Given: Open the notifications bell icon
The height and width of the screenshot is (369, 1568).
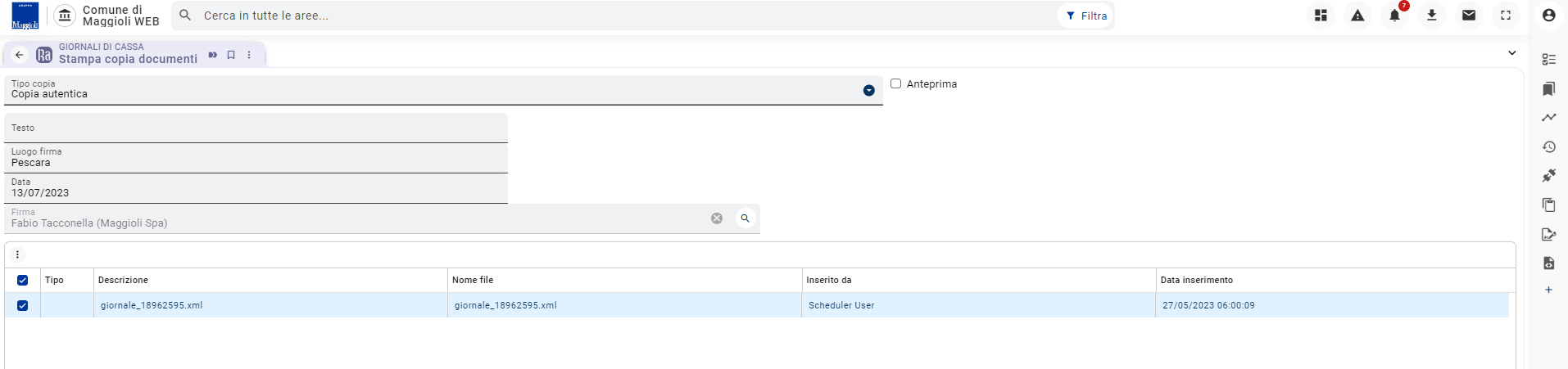Looking at the screenshot, I should click(1394, 16).
